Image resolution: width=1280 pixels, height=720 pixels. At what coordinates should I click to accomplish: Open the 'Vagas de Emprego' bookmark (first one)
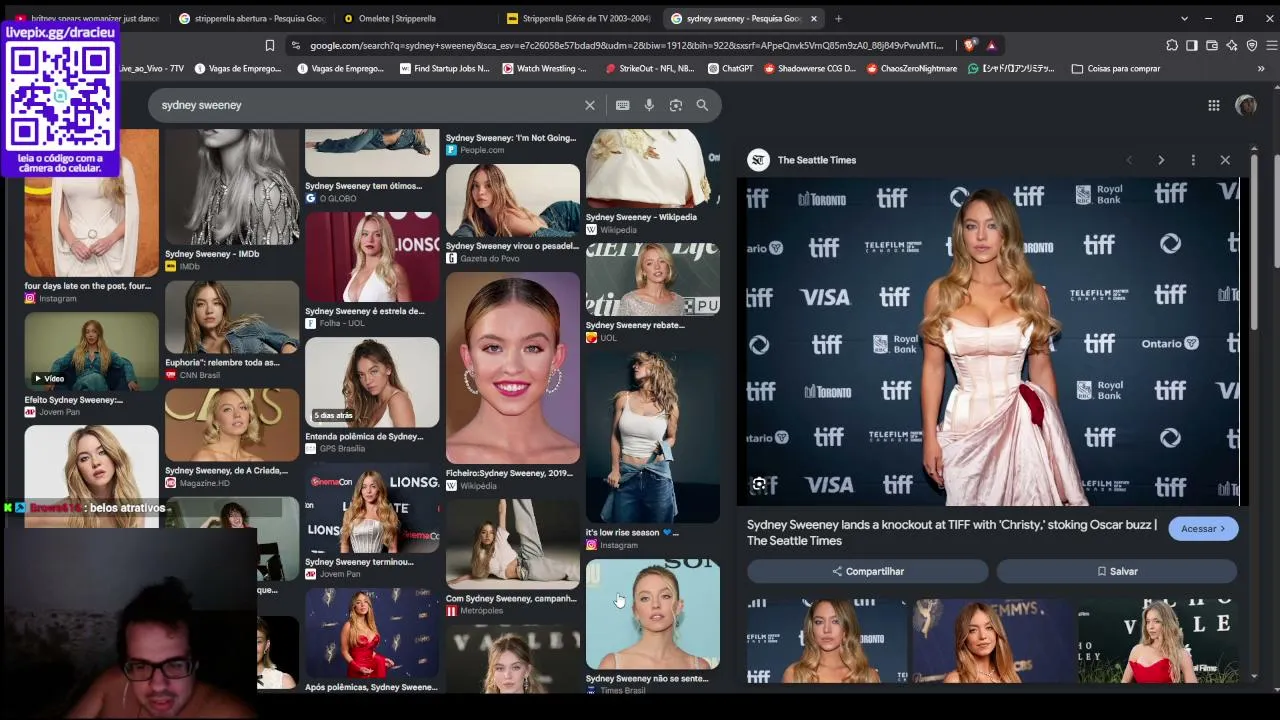pos(238,69)
